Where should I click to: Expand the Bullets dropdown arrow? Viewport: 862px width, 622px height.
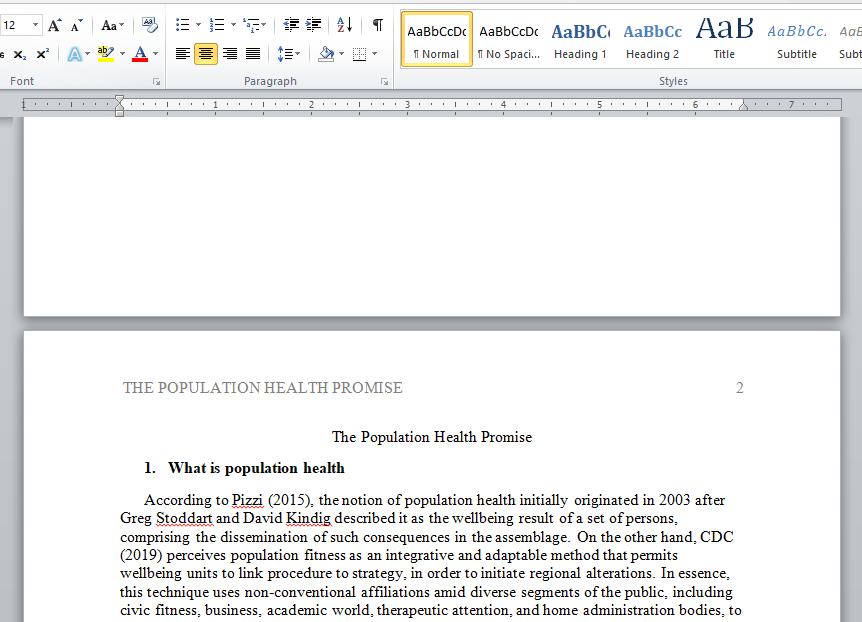198,25
